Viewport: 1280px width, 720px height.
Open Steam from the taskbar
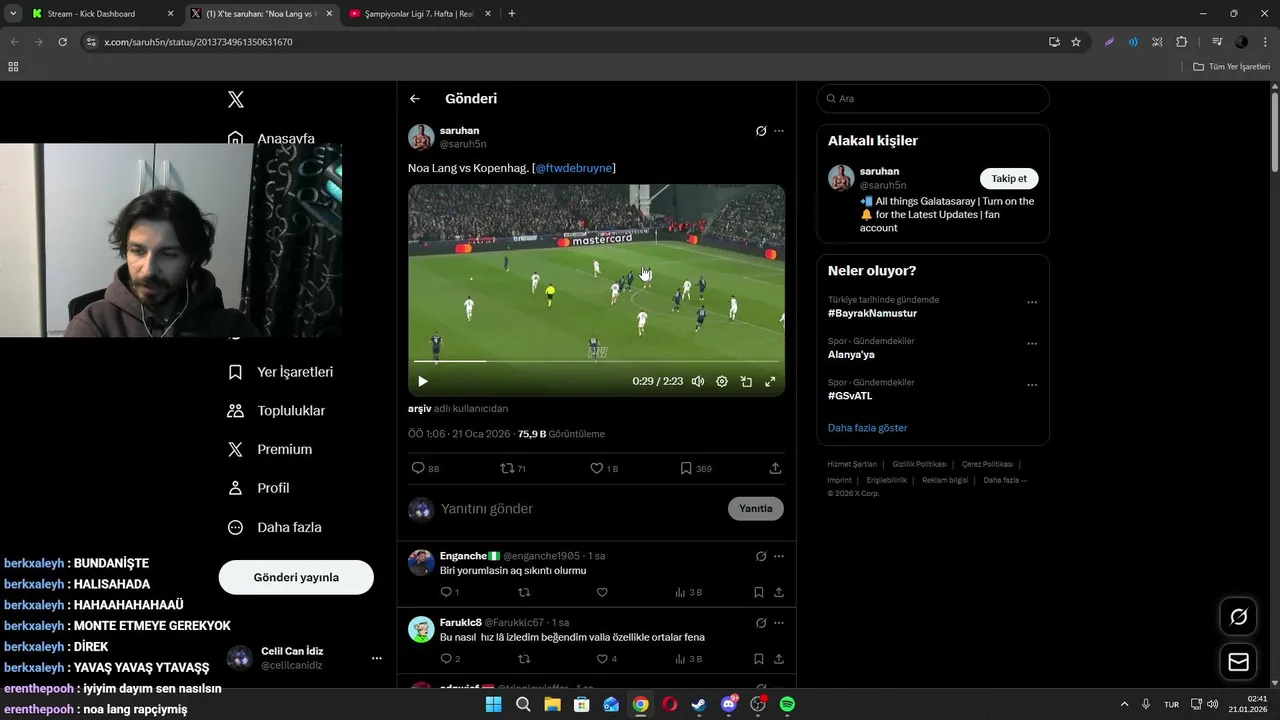point(699,704)
